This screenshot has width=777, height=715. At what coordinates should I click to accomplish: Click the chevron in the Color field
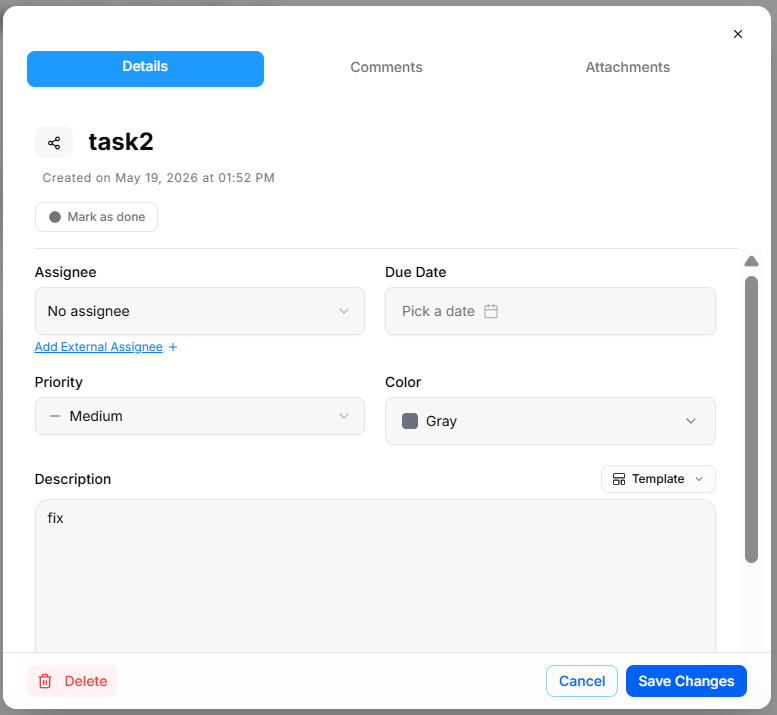coord(691,421)
